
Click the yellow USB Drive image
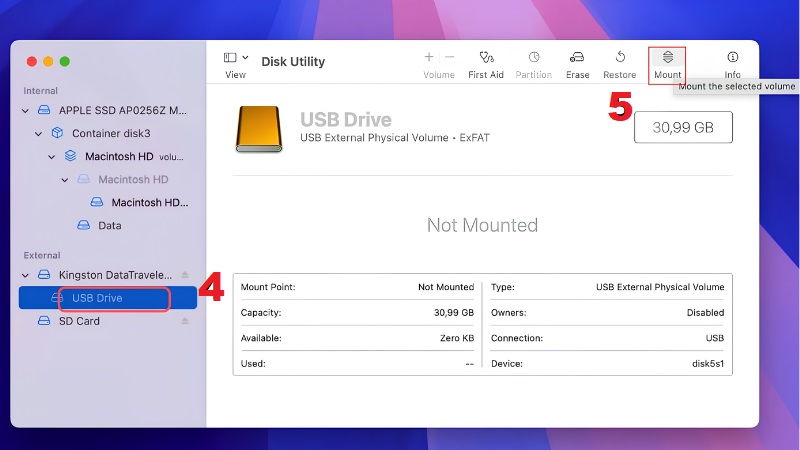point(259,129)
